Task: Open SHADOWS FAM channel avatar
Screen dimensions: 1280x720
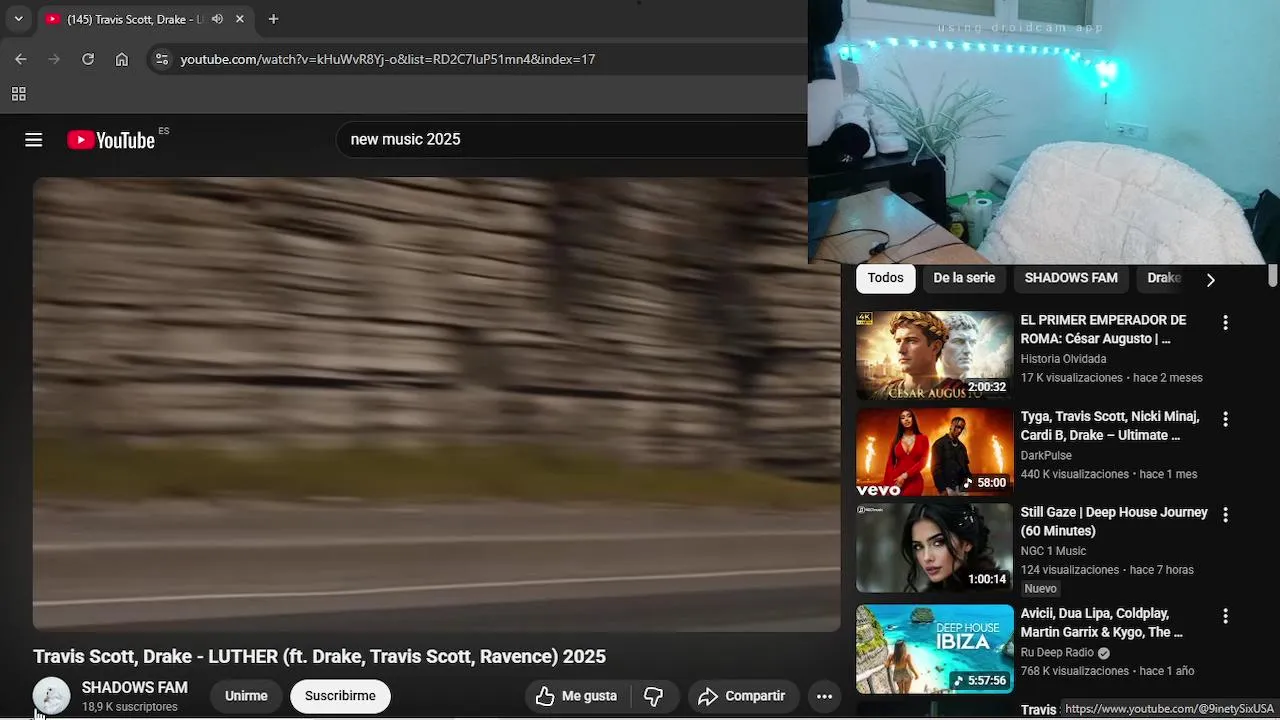Action: [52, 696]
